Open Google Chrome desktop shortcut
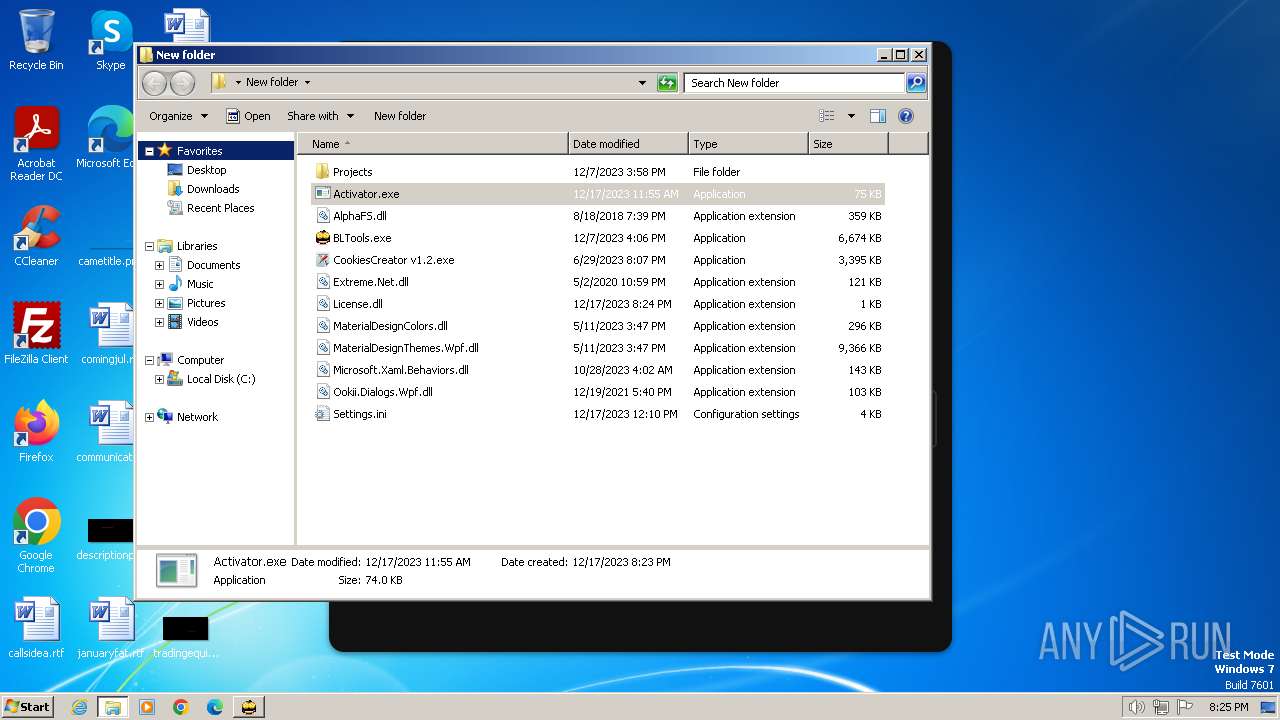The height and width of the screenshot is (720, 1280). point(36,536)
